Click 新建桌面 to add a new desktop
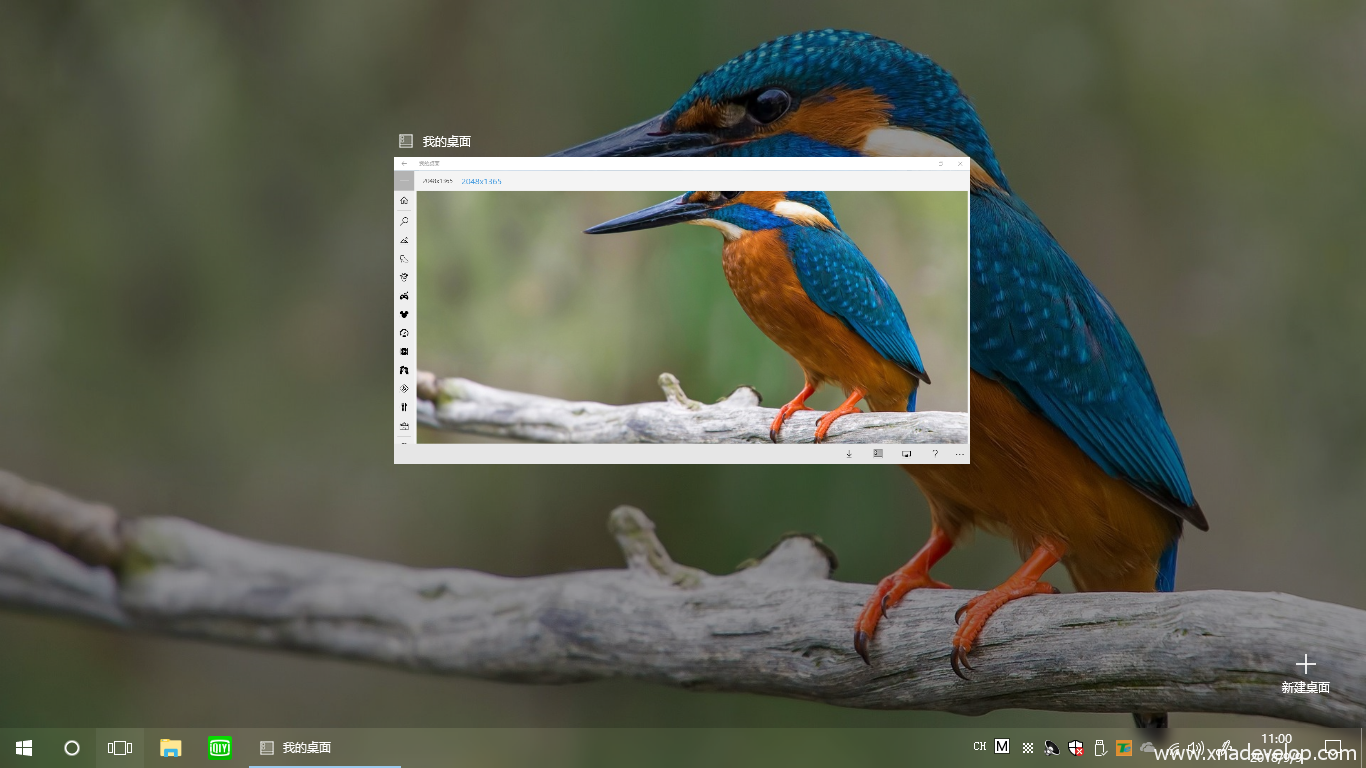1366x768 pixels. pyautogui.click(x=1305, y=674)
